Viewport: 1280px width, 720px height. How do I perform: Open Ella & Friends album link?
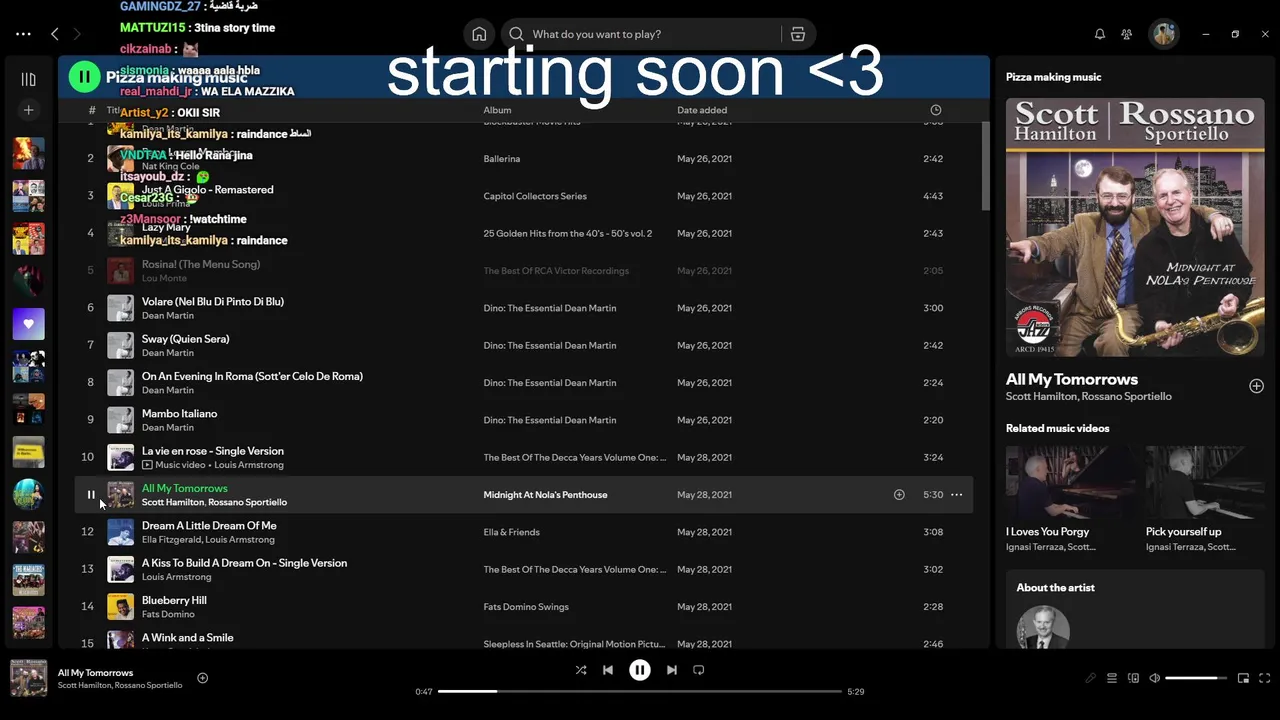click(511, 532)
